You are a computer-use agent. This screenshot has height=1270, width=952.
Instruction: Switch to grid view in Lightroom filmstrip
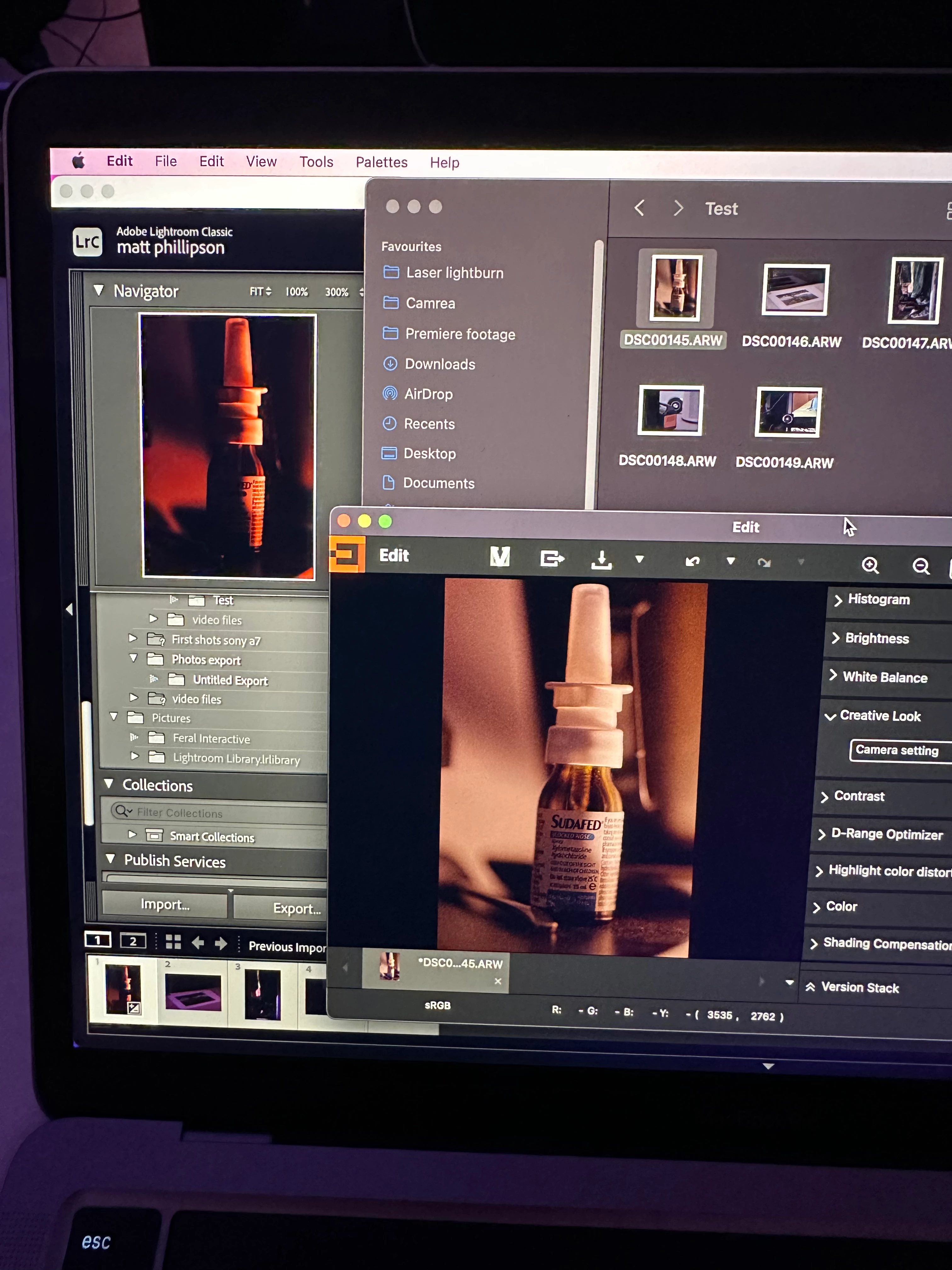(173, 941)
